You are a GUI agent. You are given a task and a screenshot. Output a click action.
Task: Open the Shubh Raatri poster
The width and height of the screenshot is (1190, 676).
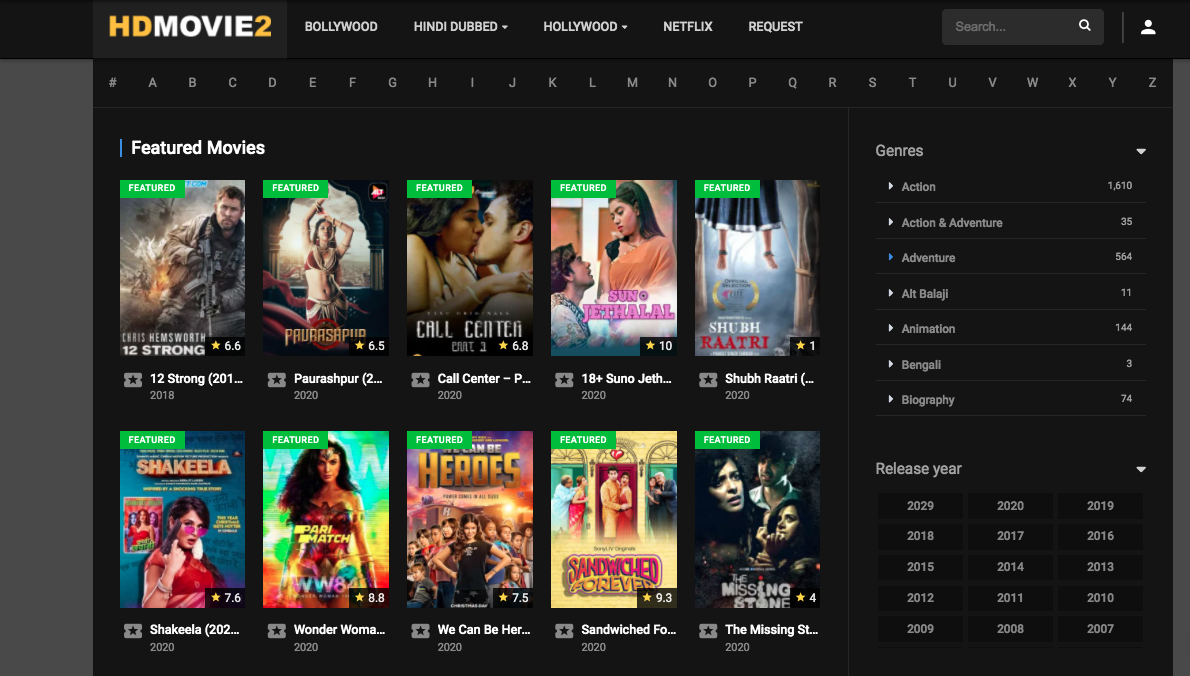coord(757,268)
